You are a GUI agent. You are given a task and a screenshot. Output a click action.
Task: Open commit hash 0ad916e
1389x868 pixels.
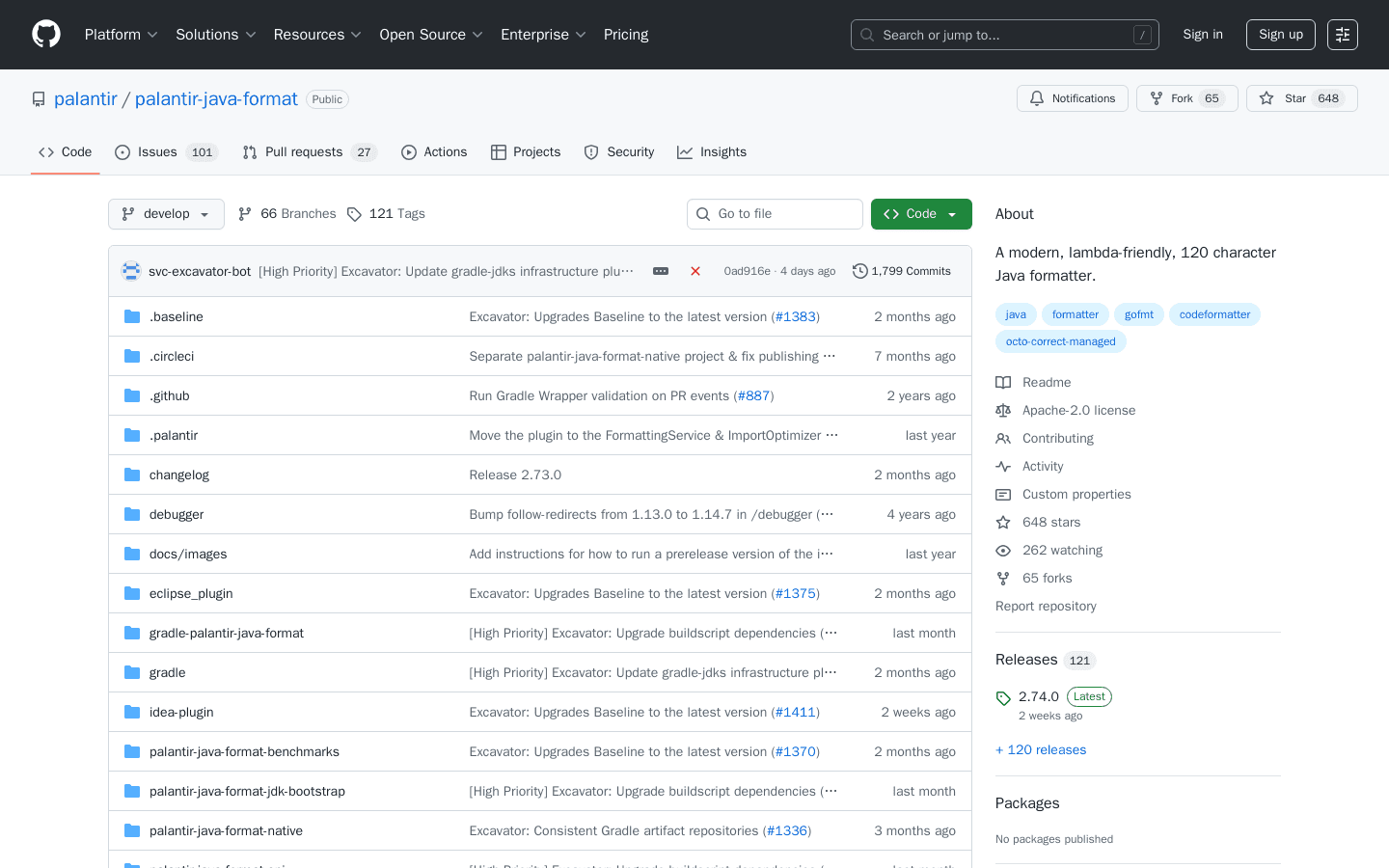click(x=747, y=271)
